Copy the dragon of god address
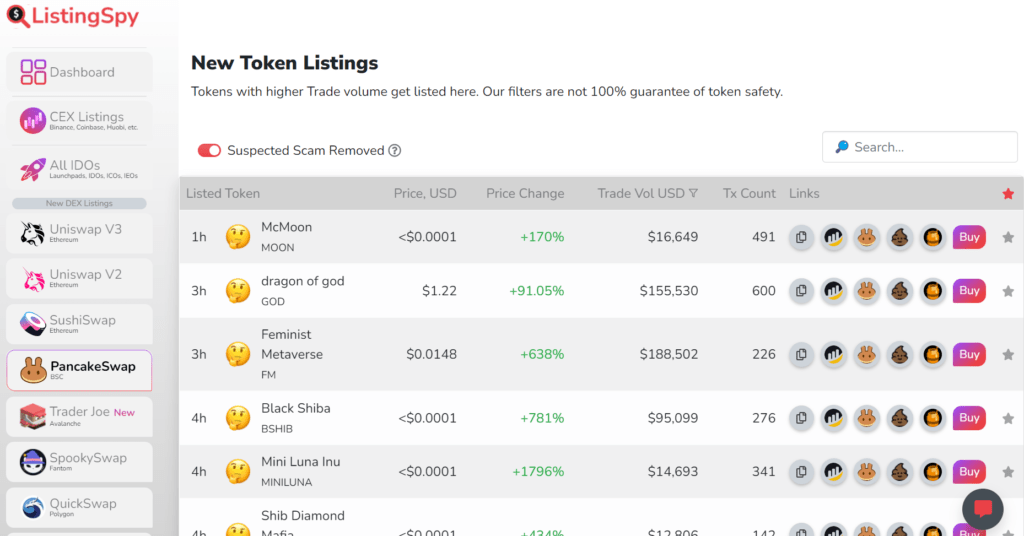1024x536 pixels. (x=801, y=291)
